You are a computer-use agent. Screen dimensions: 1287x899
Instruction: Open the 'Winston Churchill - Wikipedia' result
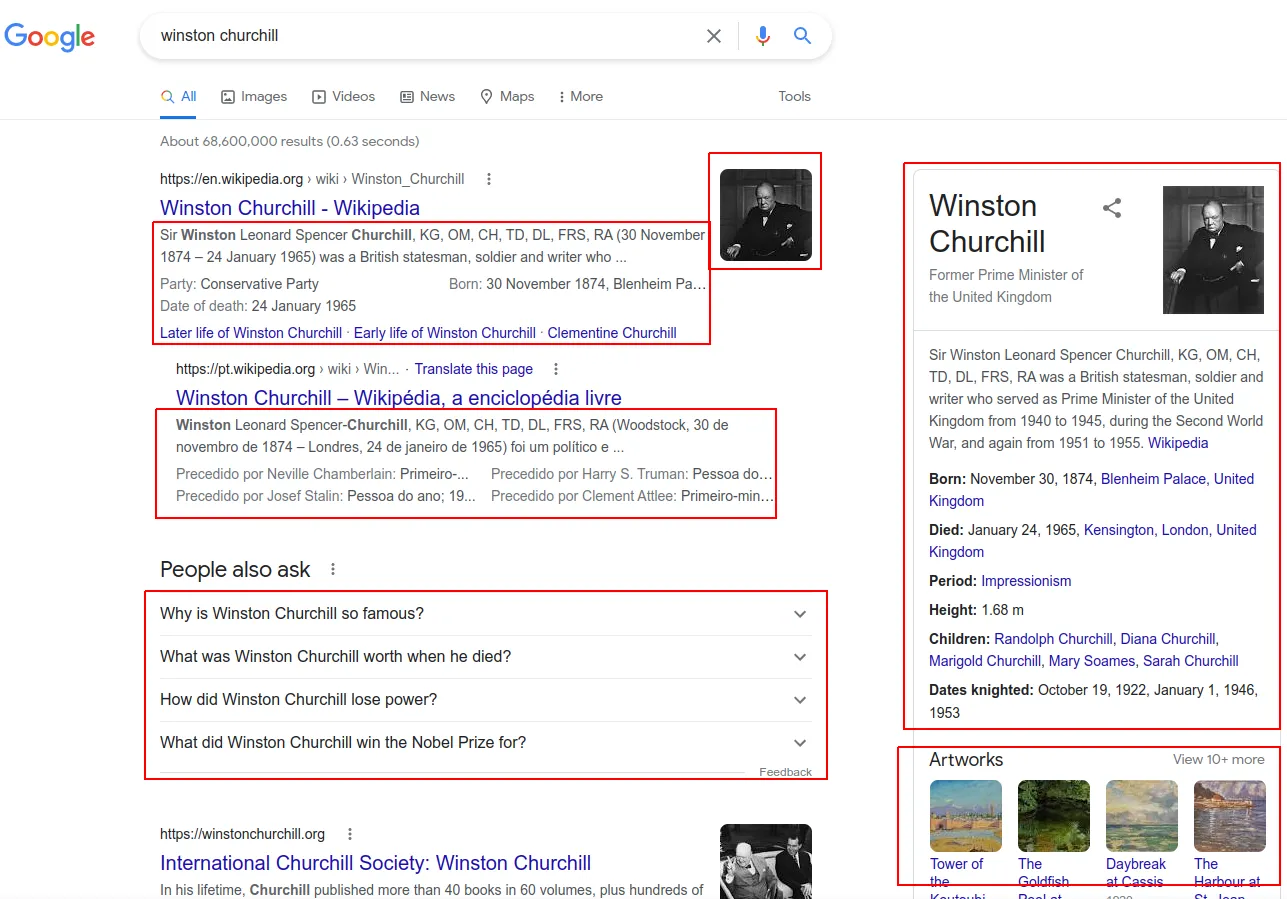(x=290, y=208)
